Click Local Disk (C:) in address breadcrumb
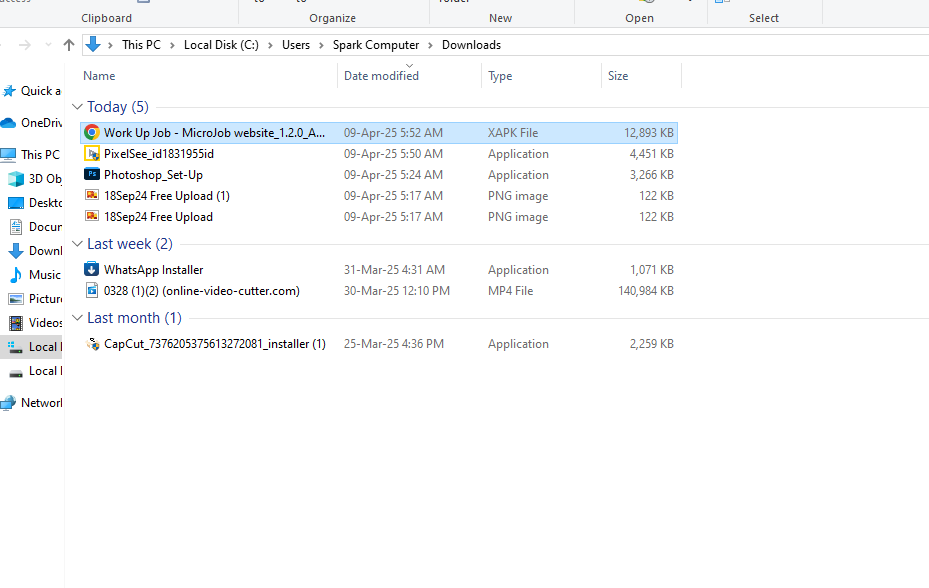This screenshot has height=588, width=929. 221,44
